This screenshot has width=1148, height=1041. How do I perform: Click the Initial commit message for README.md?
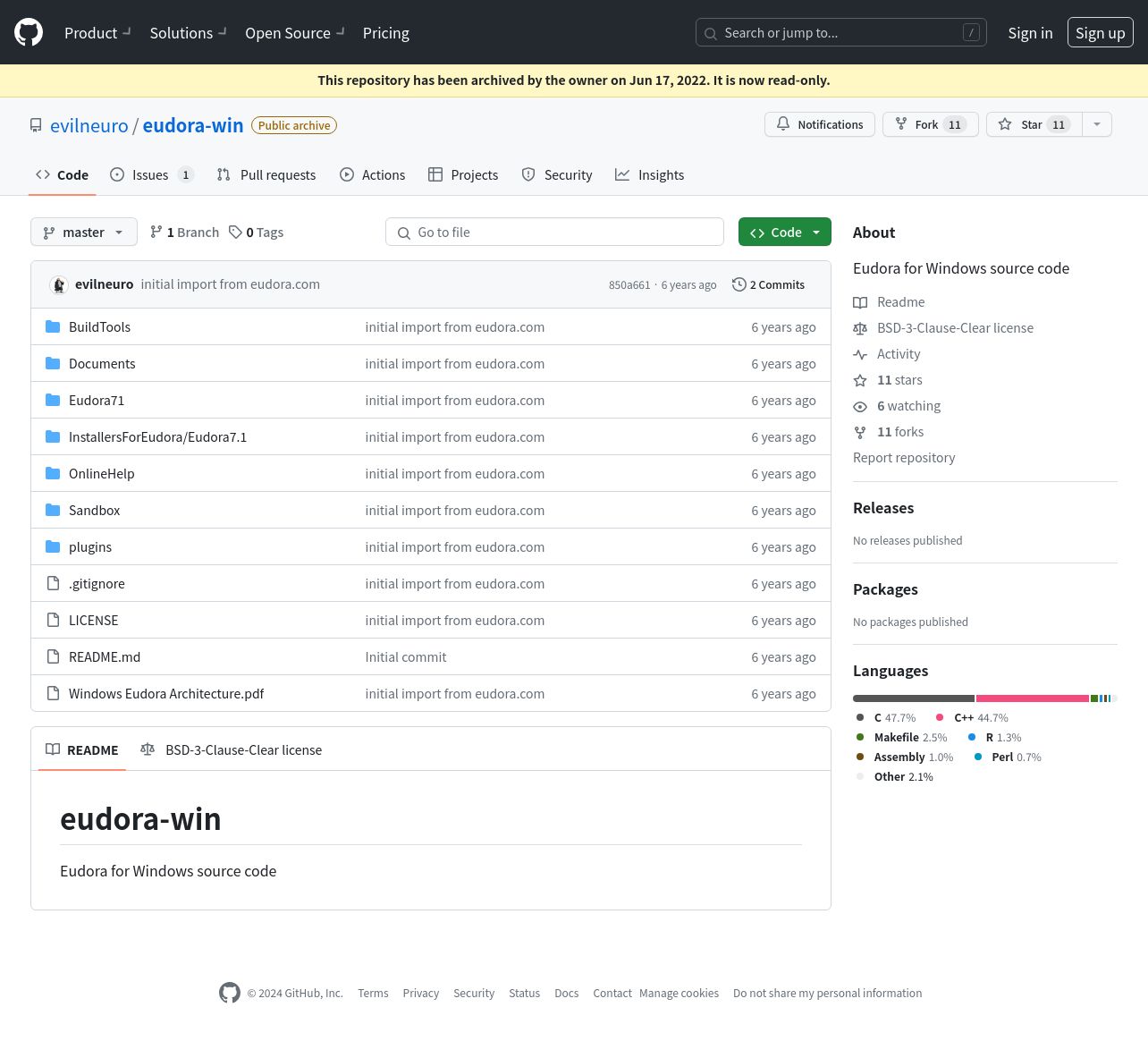coord(406,657)
